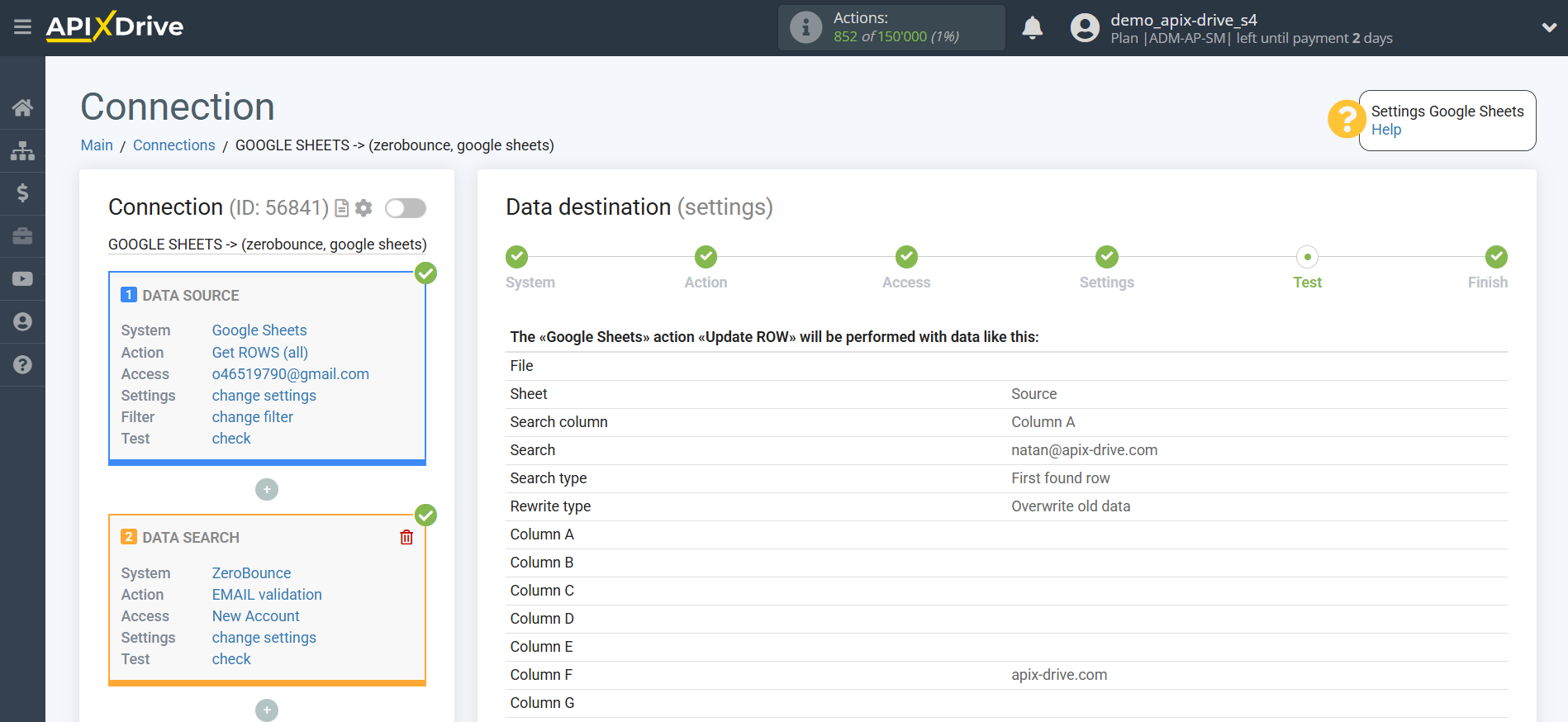Add a block below Data Search with plus button
Viewport: 1568px width, 722px height.
267,710
